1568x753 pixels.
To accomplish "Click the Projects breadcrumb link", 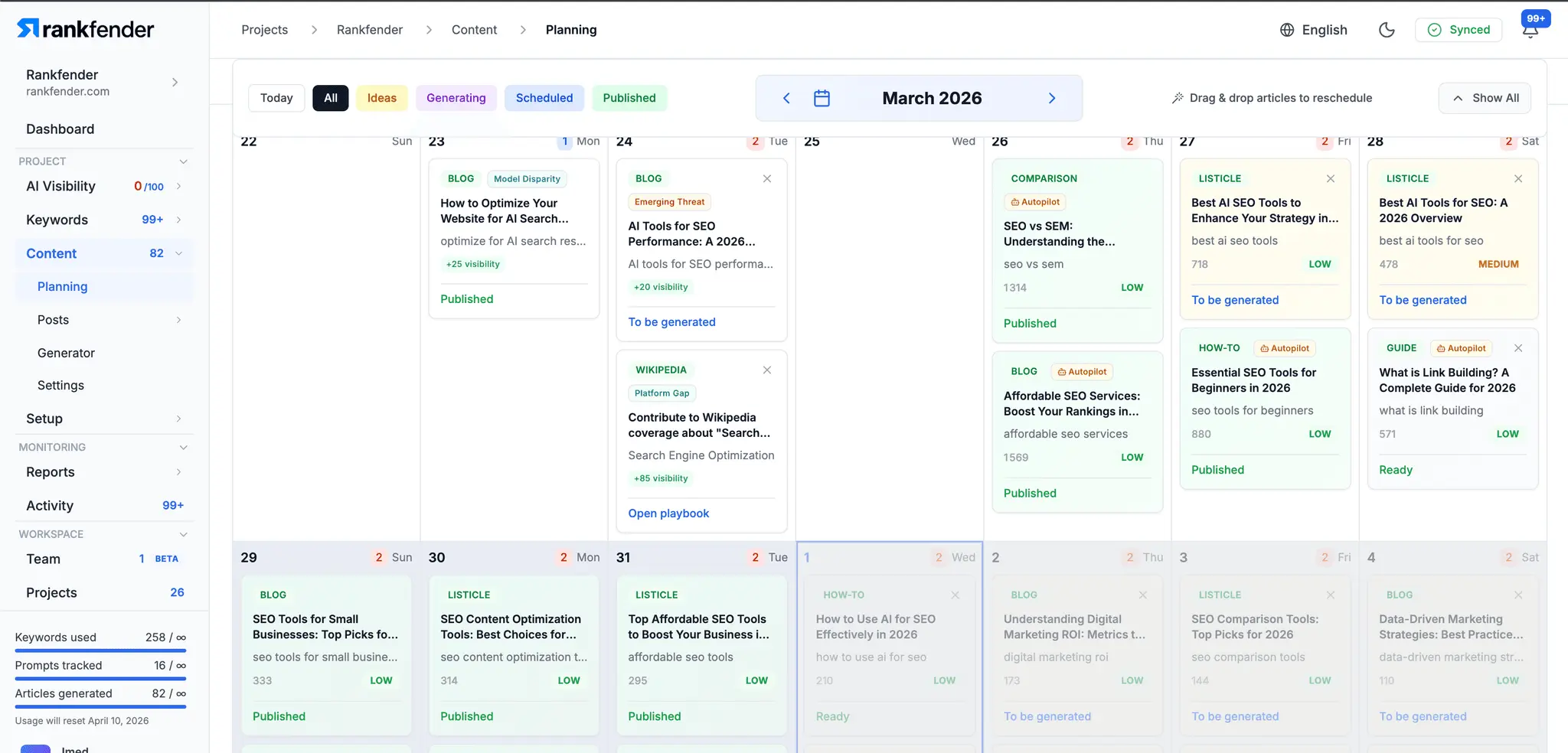I will pos(265,30).
